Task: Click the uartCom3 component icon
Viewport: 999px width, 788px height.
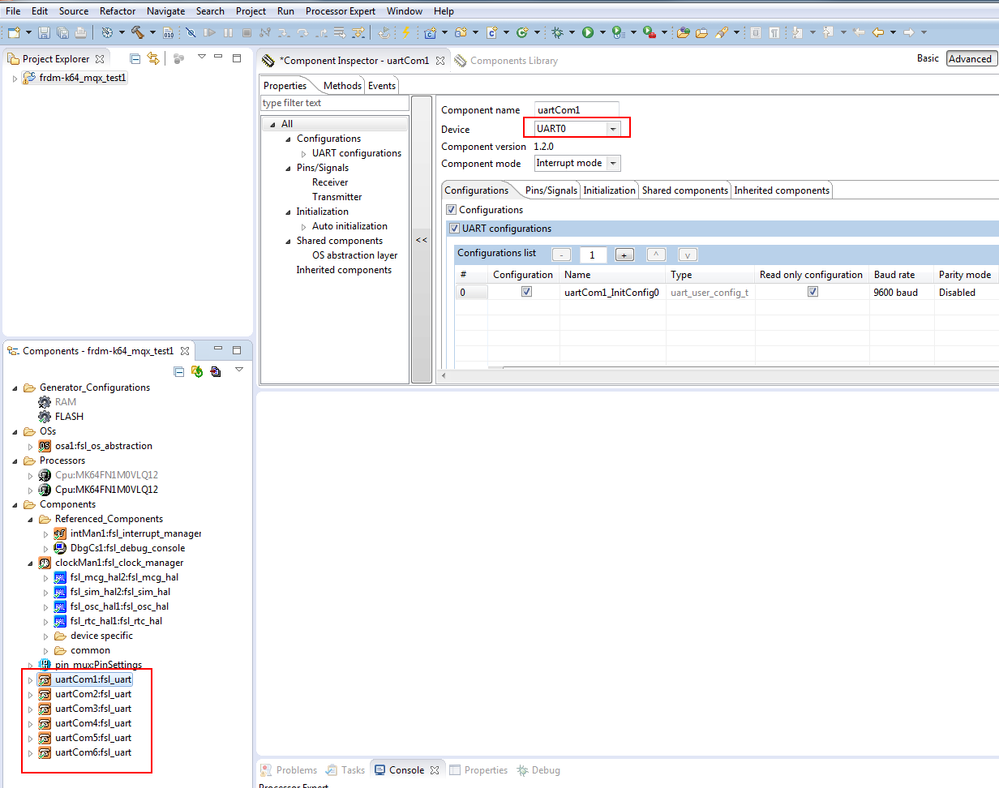Action: pyautogui.click(x=44, y=708)
